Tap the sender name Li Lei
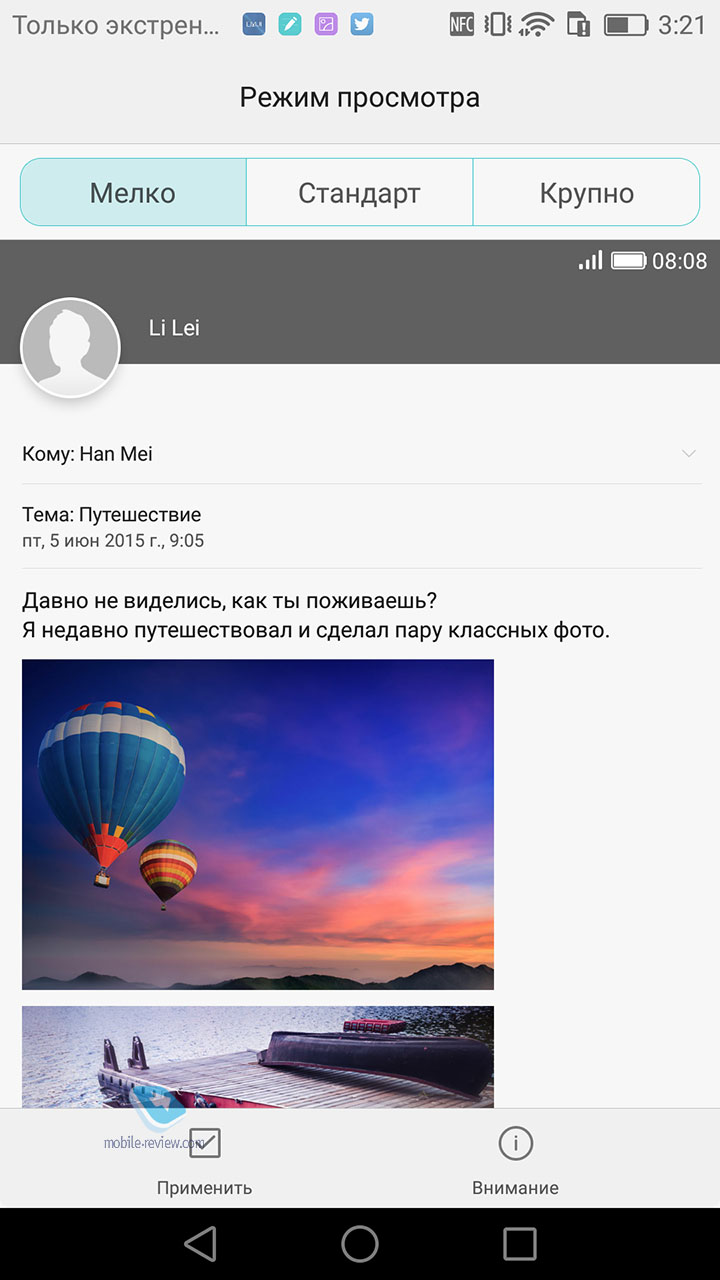Image resolution: width=720 pixels, height=1280 pixels. coord(174,328)
